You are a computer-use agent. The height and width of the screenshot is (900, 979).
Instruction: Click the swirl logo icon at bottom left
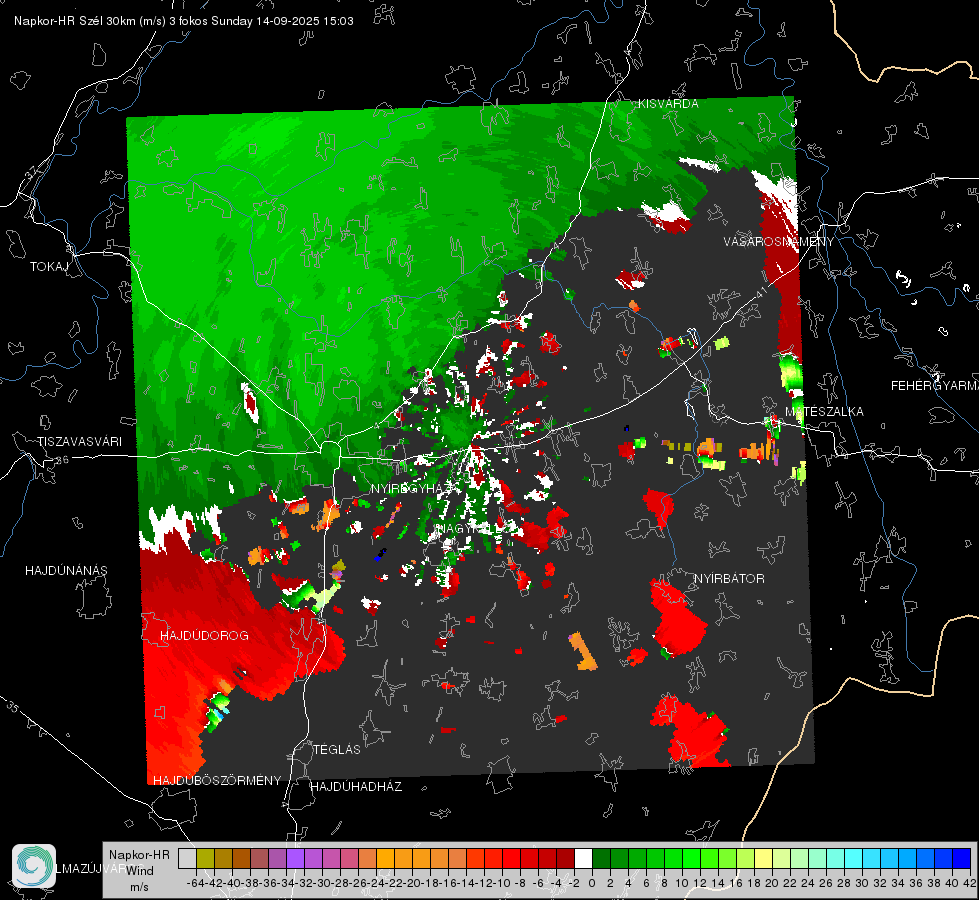(34, 866)
